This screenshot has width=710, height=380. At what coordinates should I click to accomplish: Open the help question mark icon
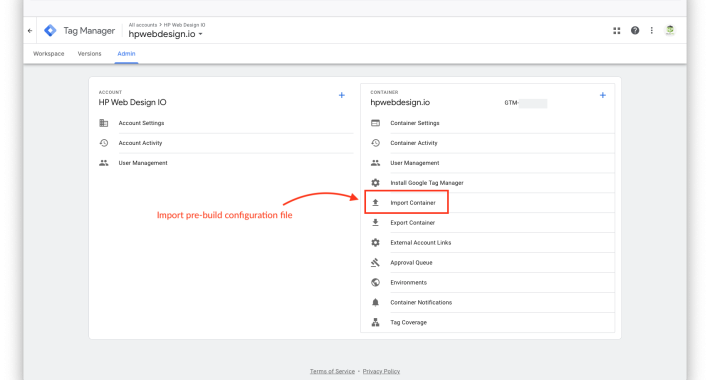point(635,30)
